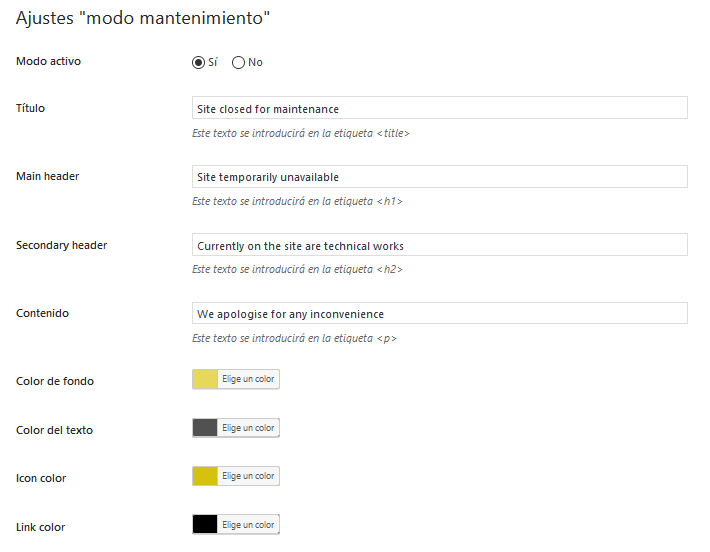710x552 pixels.
Task: Click the Título text field
Action: tap(439, 108)
